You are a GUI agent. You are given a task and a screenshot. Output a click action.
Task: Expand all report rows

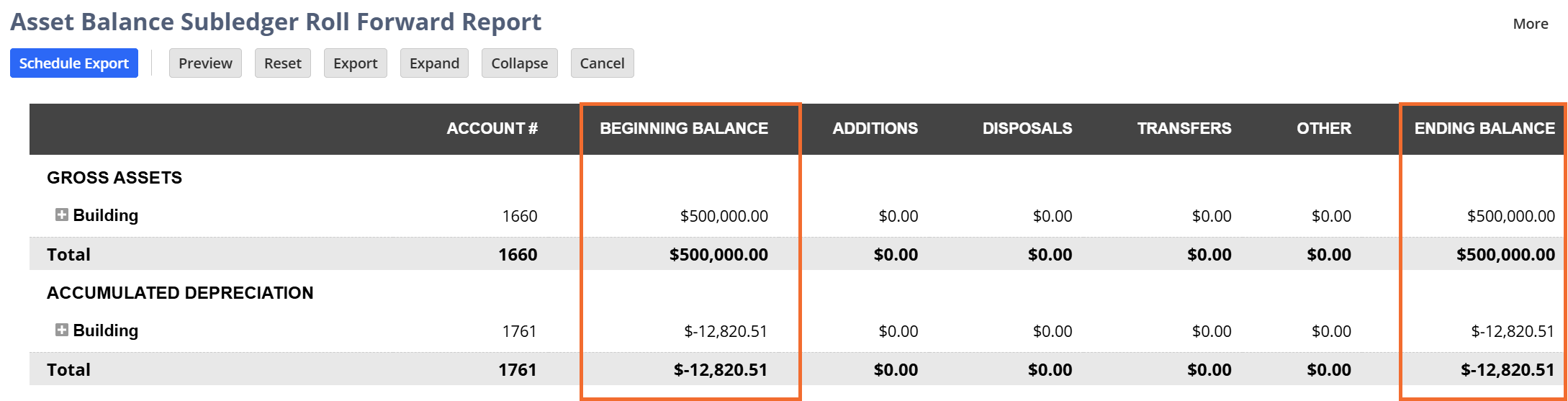click(x=434, y=63)
